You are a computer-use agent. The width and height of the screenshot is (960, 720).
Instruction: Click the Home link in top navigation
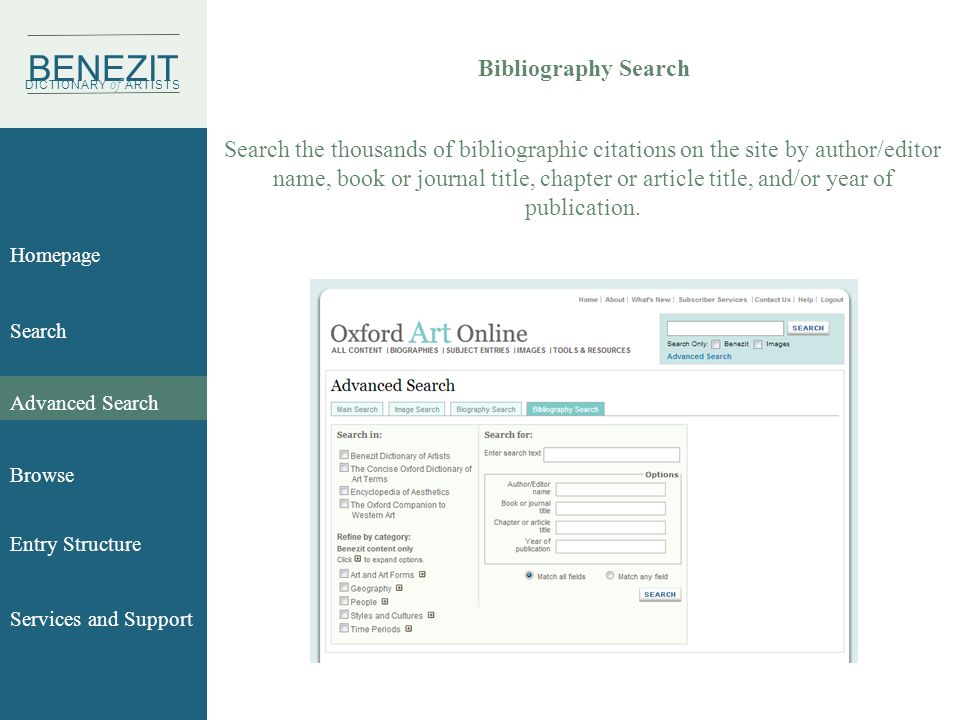coord(588,299)
